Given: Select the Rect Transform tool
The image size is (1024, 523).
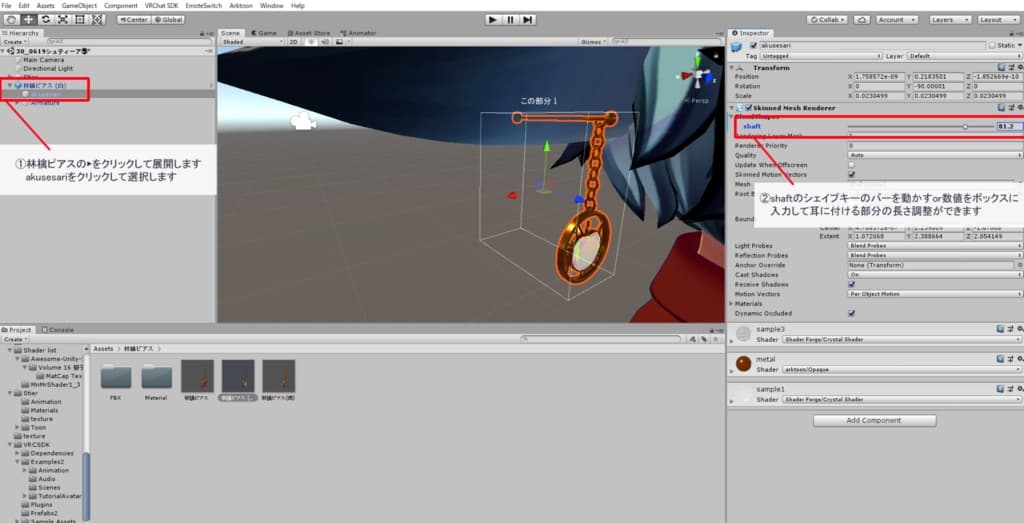Looking at the screenshot, I should pyautogui.click(x=78, y=19).
